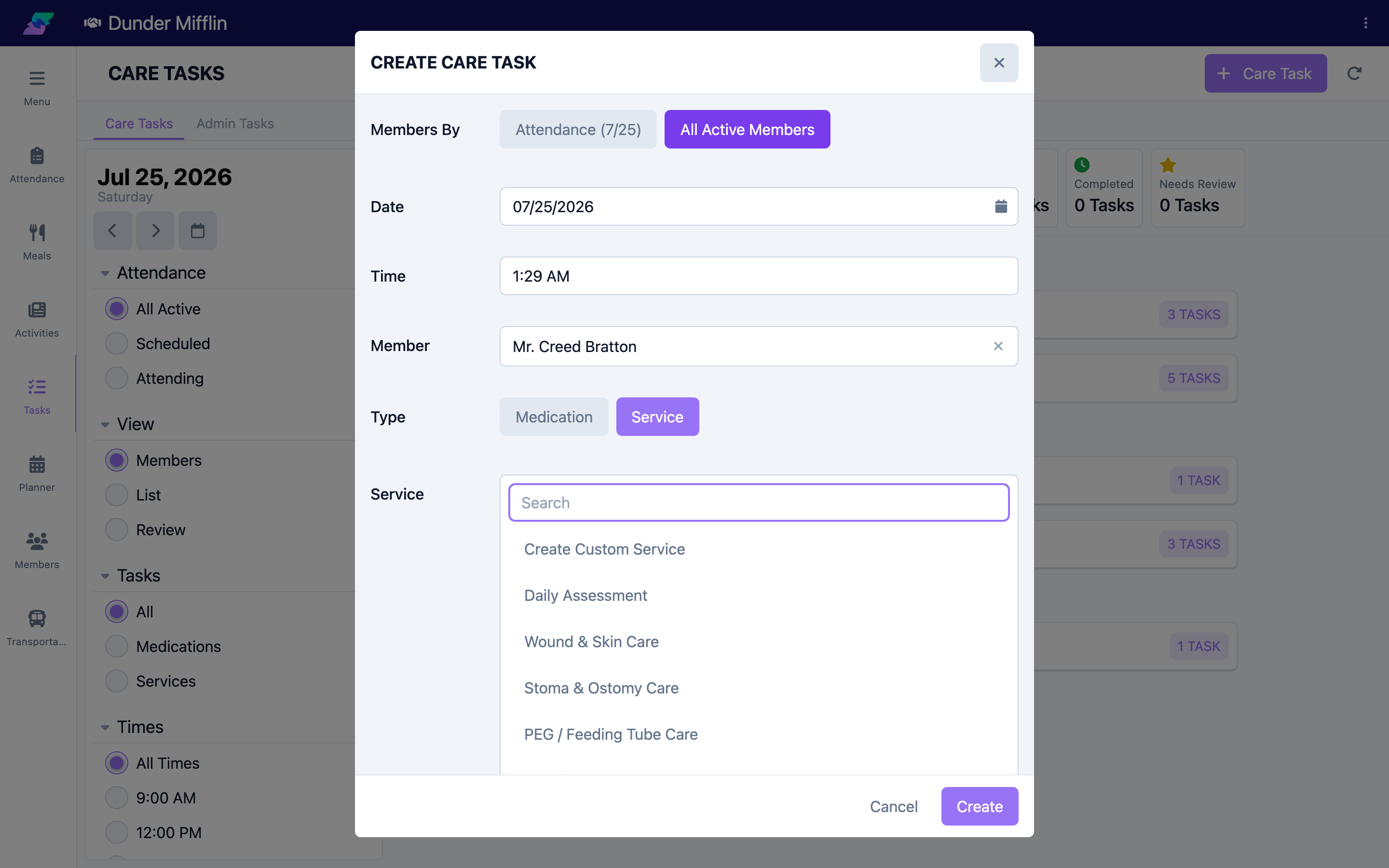1389x868 pixels.
Task: Click calendar icon in Date field
Action: point(1000,206)
